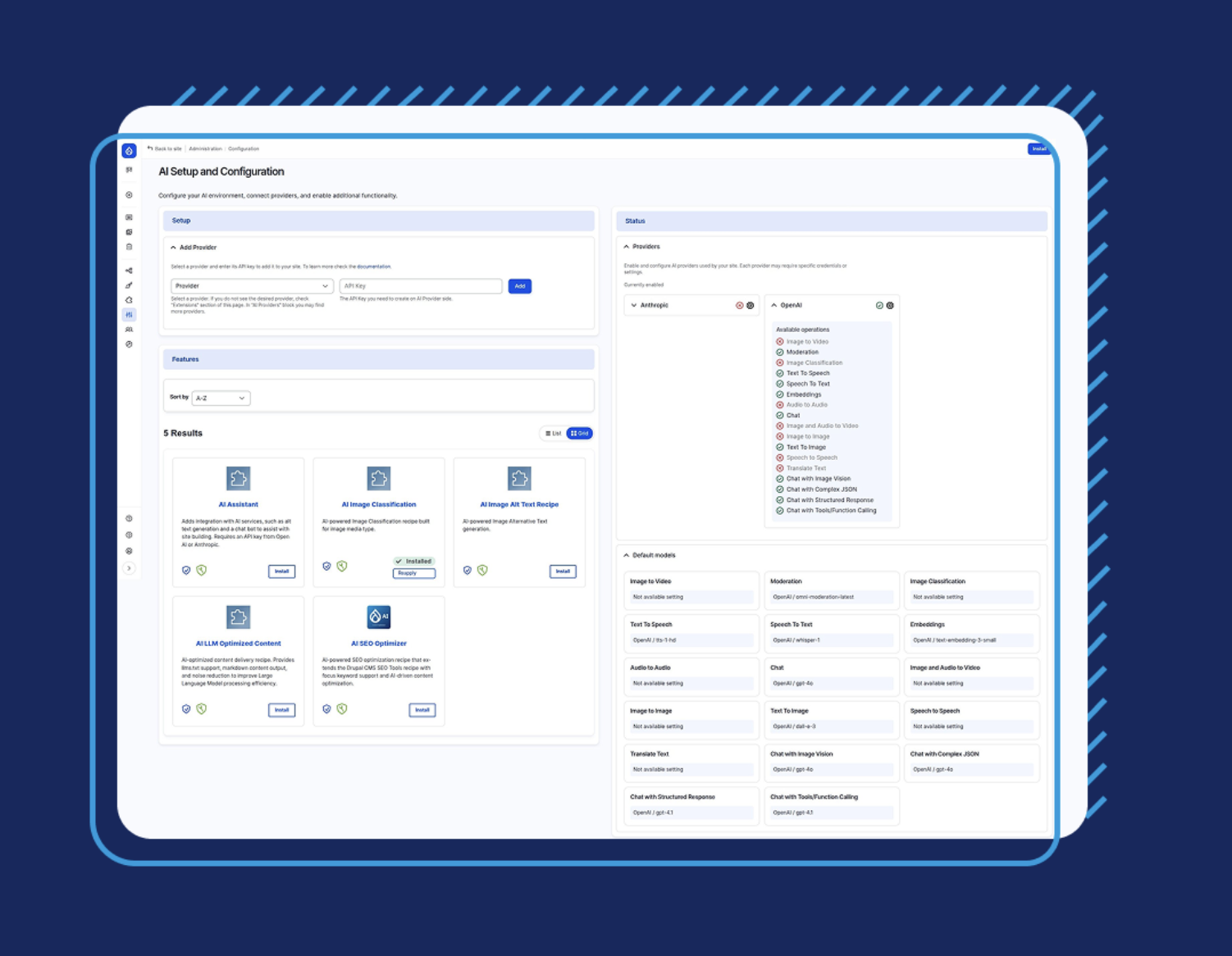Open the Provider dropdown
Screen dimensions: 1232x956
pos(251,286)
